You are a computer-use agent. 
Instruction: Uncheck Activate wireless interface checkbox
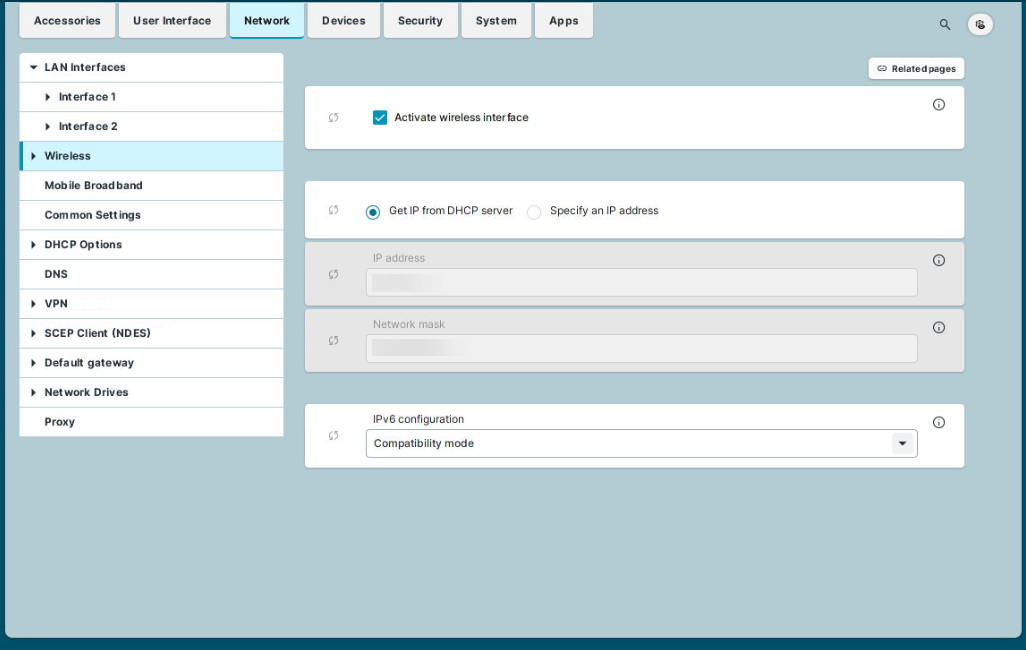(380, 118)
